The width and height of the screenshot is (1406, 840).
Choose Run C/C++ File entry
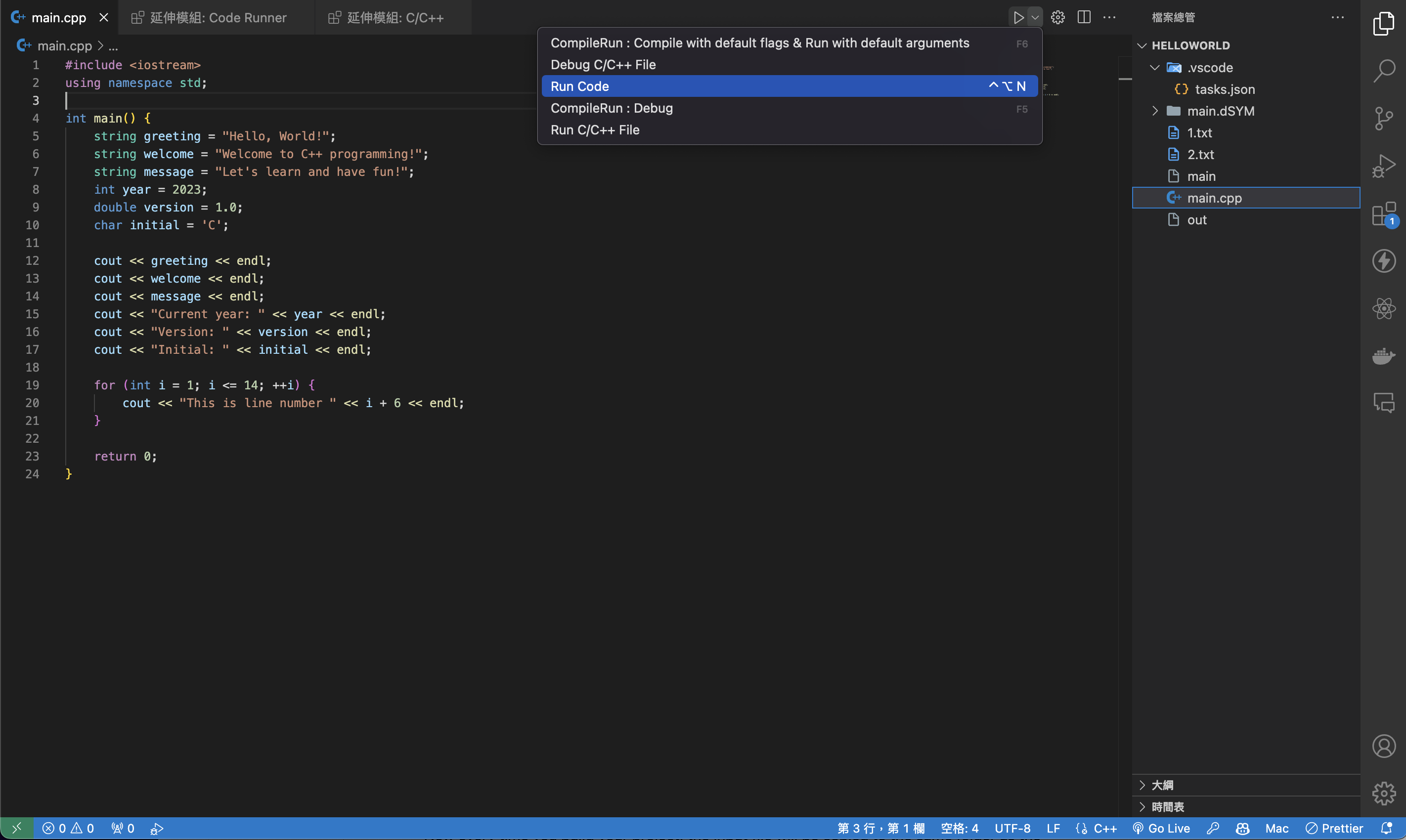point(790,129)
